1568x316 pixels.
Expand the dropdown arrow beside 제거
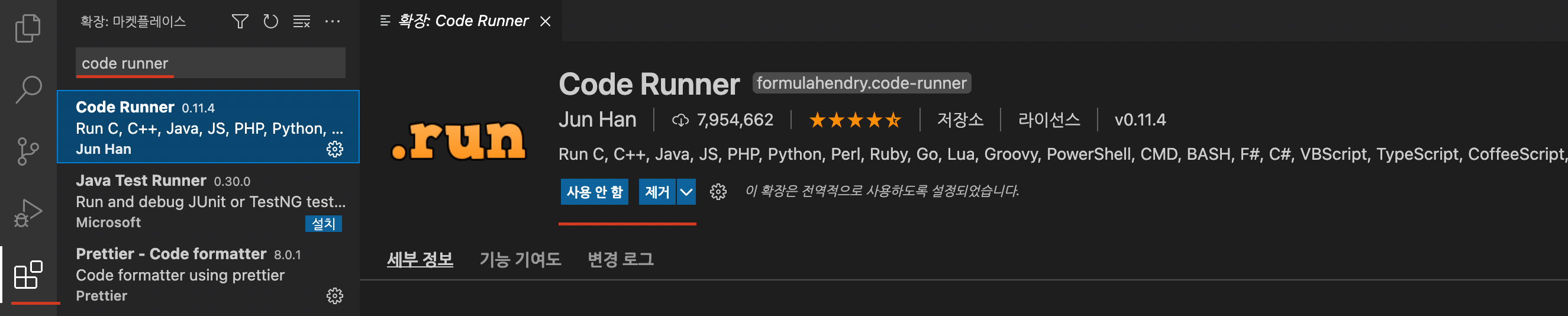pos(686,192)
